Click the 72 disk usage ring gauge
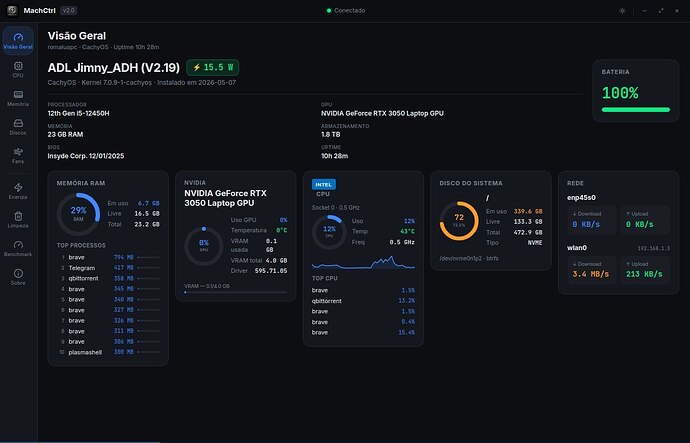The image size is (690, 443). 459,221
